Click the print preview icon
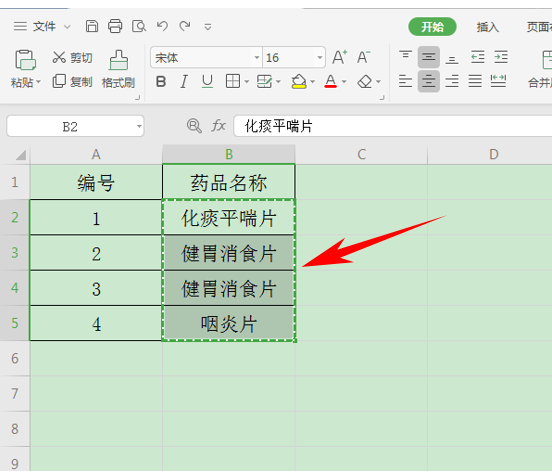Image resolution: width=552 pixels, height=476 pixels. [x=139, y=26]
